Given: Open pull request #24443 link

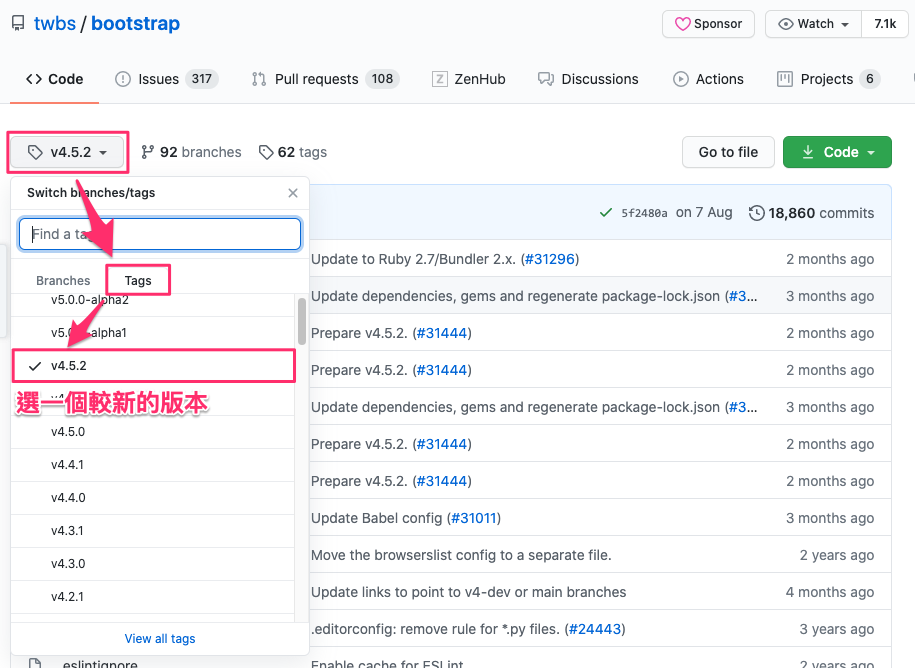Looking at the screenshot, I should [595, 629].
